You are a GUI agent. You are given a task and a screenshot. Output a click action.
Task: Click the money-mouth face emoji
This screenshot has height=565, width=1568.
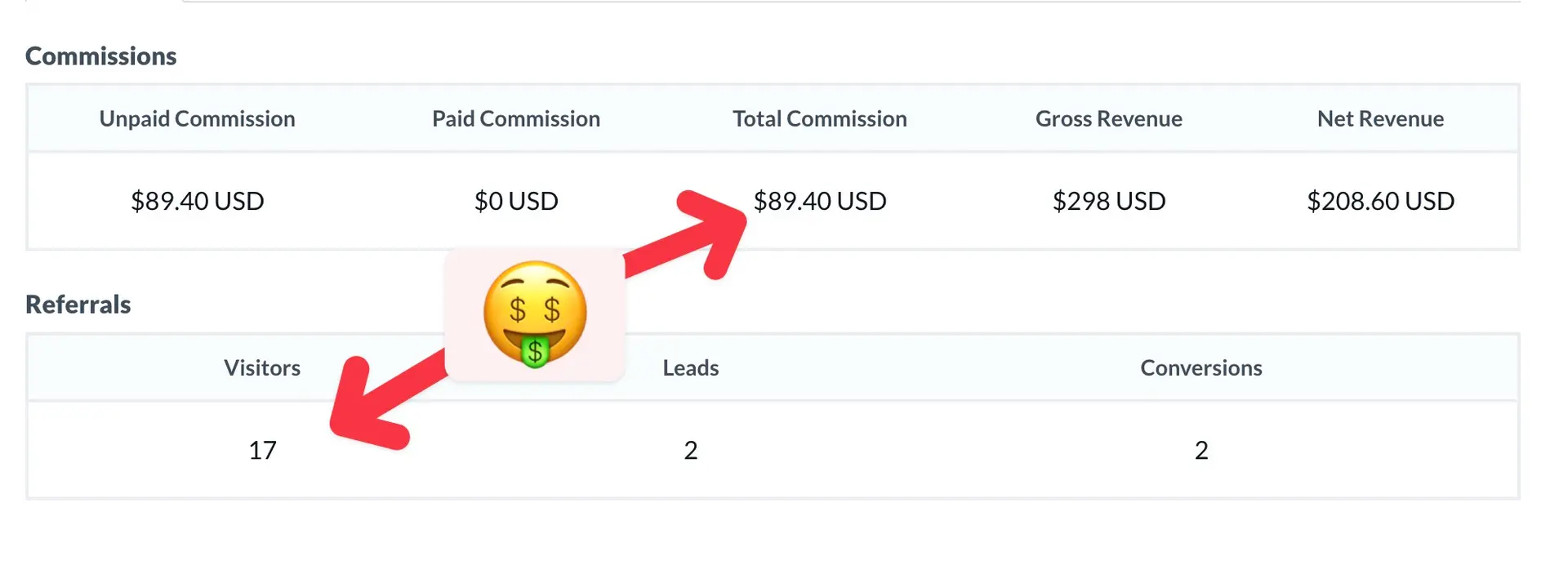click(x=535, y=314)
